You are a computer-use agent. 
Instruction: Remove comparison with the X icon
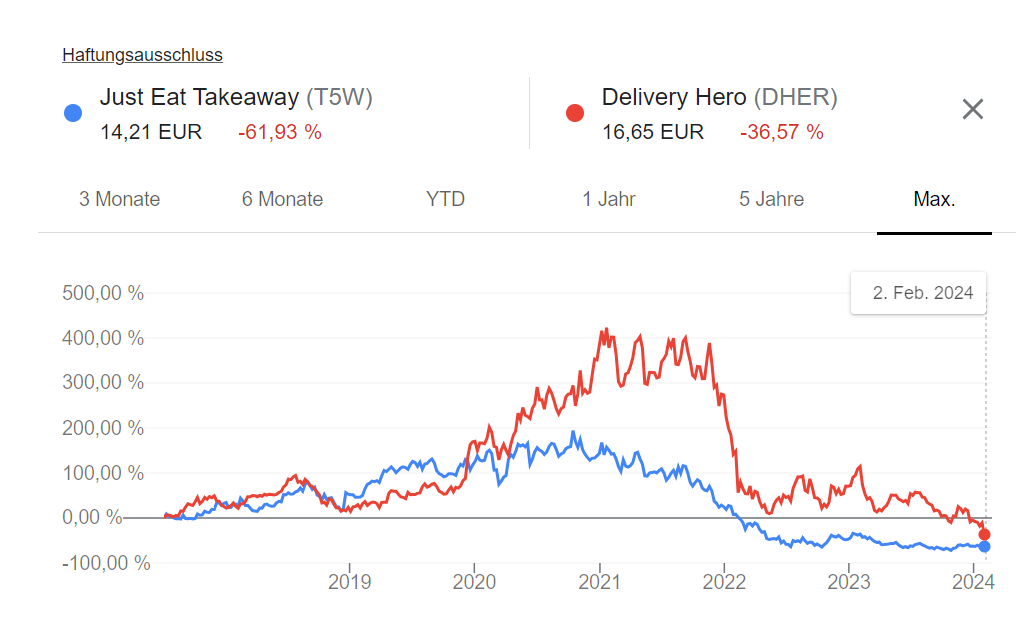[x=973, y=110]
